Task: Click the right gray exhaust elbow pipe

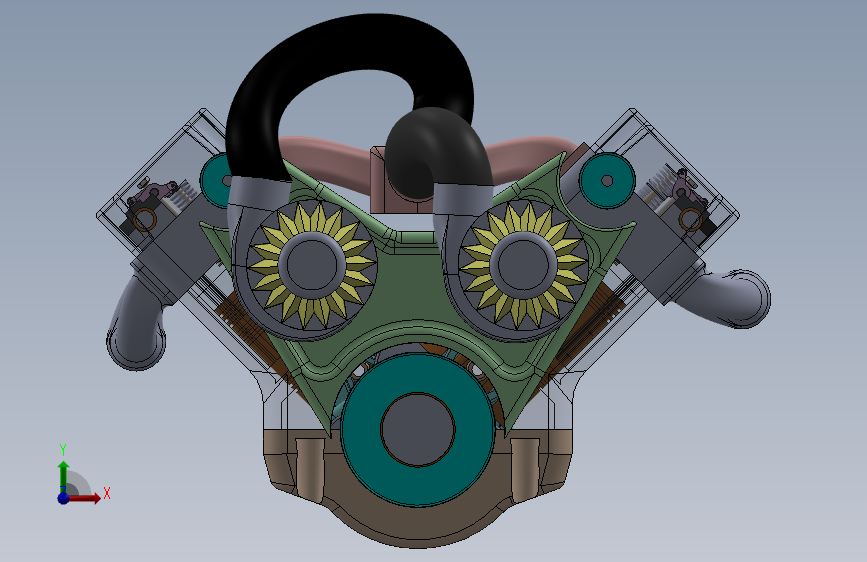Action: tap(724, 298)
